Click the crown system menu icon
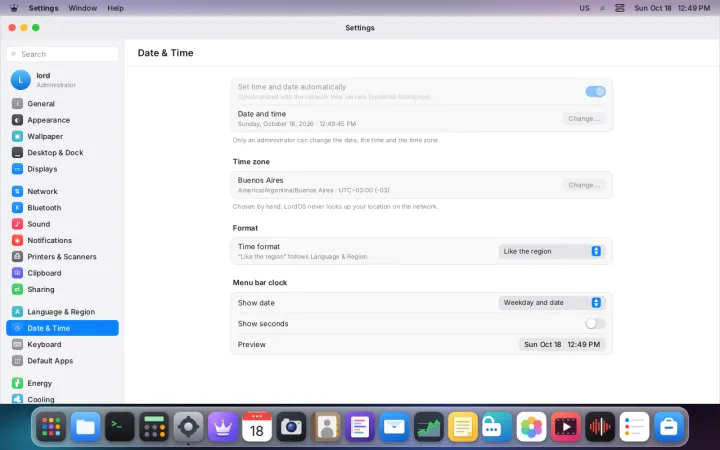This screenshot has height=450, width=720. click(x=14, y=8)
